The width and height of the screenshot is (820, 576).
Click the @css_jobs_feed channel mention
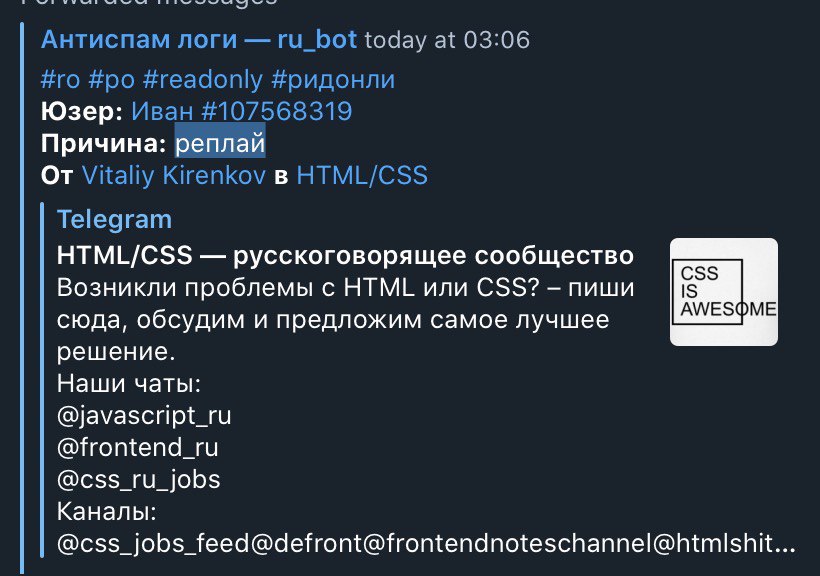(x=153, y=544)
